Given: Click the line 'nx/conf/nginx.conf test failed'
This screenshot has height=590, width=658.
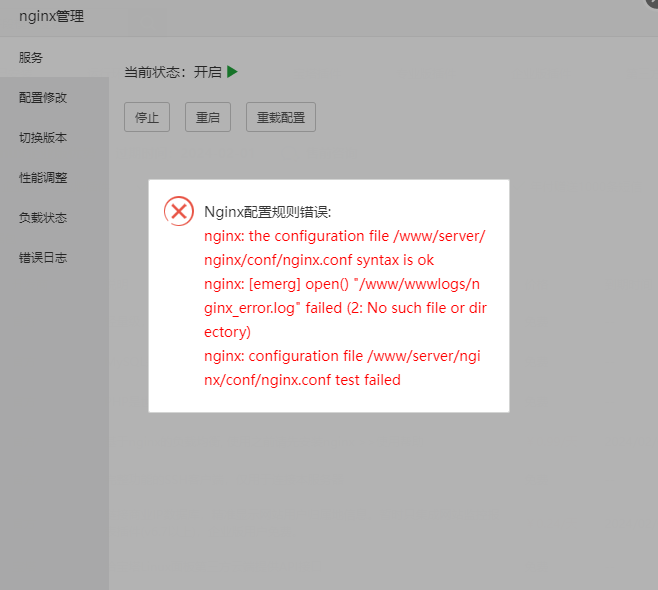Looking at the screenshot, I should (302, 380).
